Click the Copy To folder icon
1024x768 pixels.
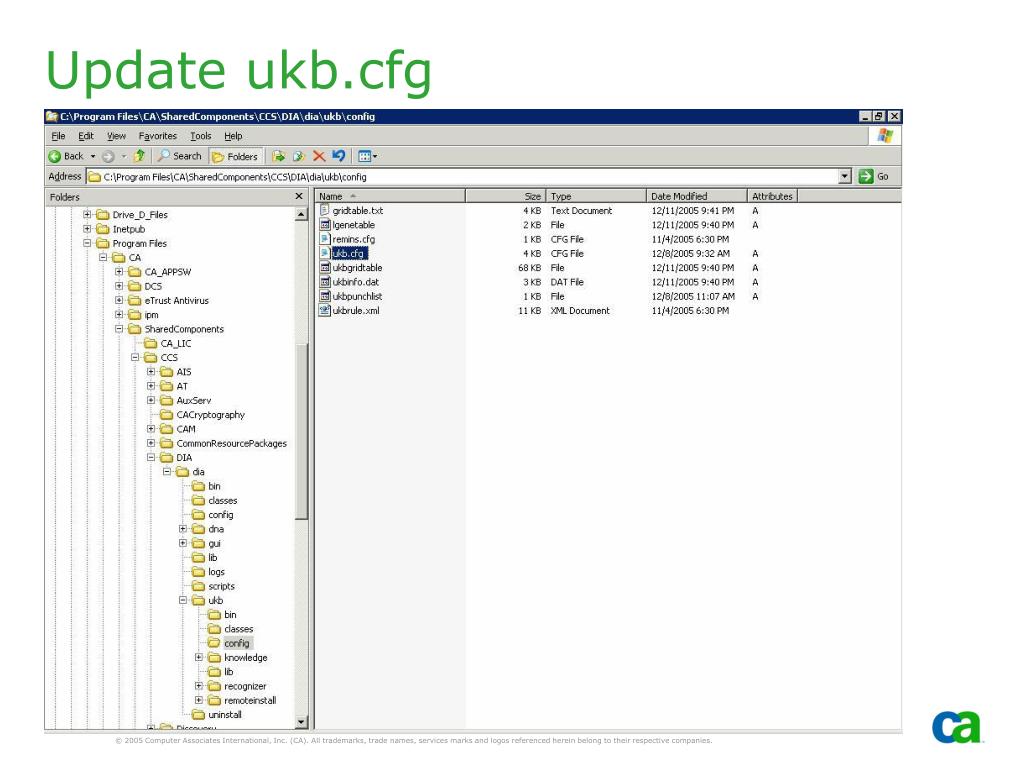coord(299,156)
